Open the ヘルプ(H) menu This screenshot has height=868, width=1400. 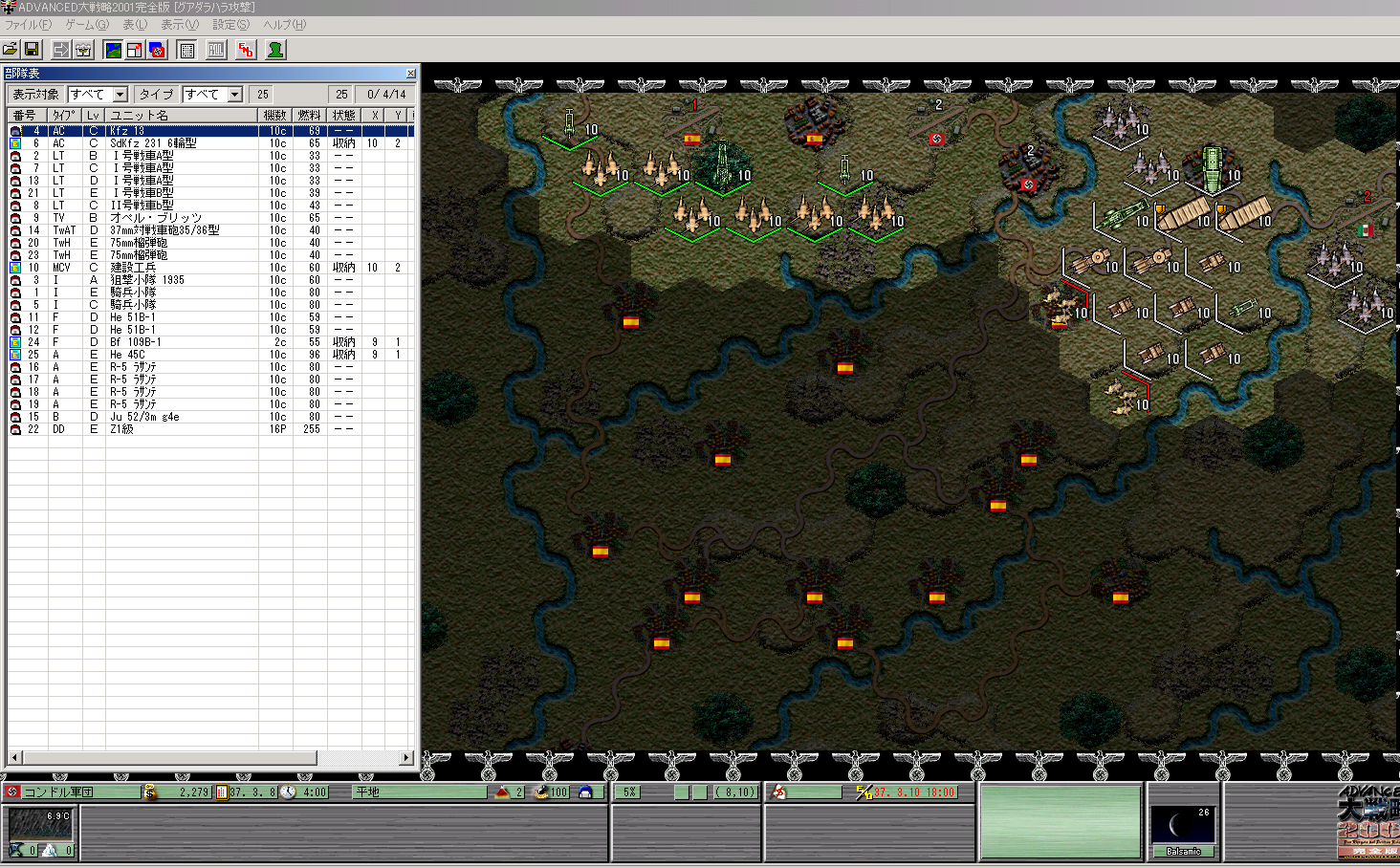(x=285, y=25)
